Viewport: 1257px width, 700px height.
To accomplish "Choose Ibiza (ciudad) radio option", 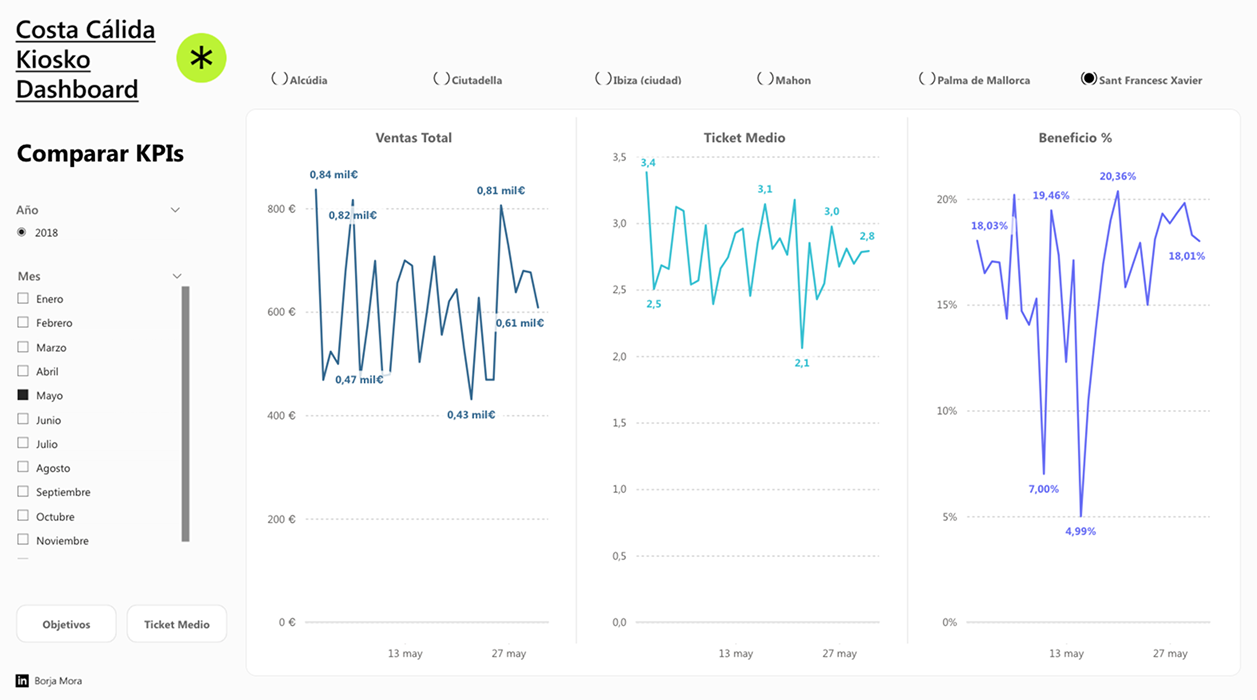I will pos(603,79).
